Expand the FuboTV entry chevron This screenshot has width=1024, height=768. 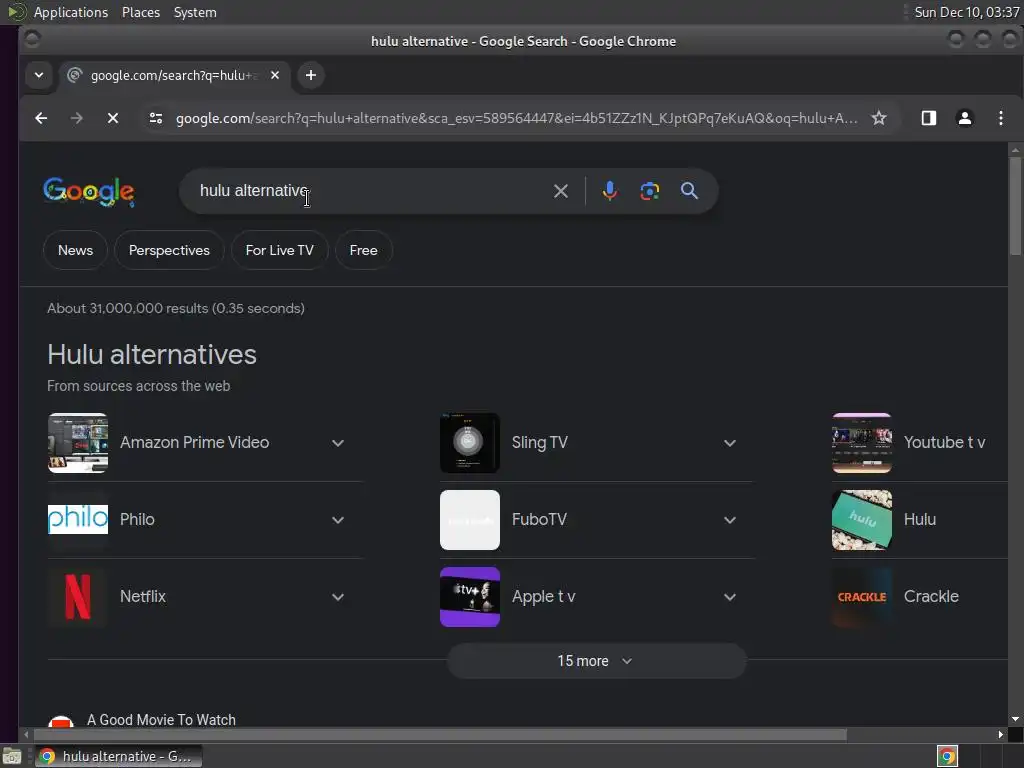tap(729, 520)
